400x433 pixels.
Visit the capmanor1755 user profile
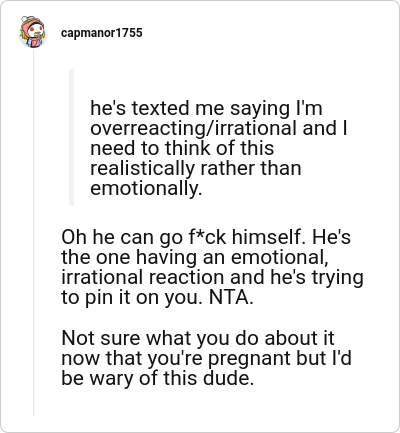(x=102, y=33)
